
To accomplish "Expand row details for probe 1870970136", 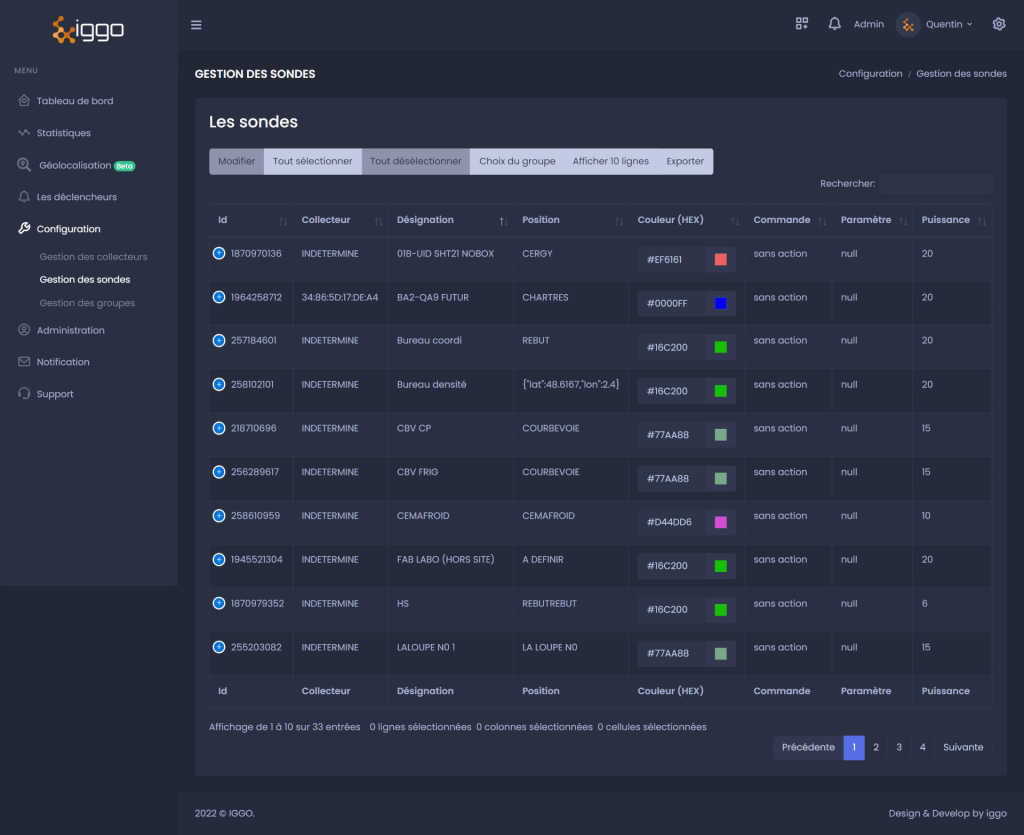I will pos(219,253).
